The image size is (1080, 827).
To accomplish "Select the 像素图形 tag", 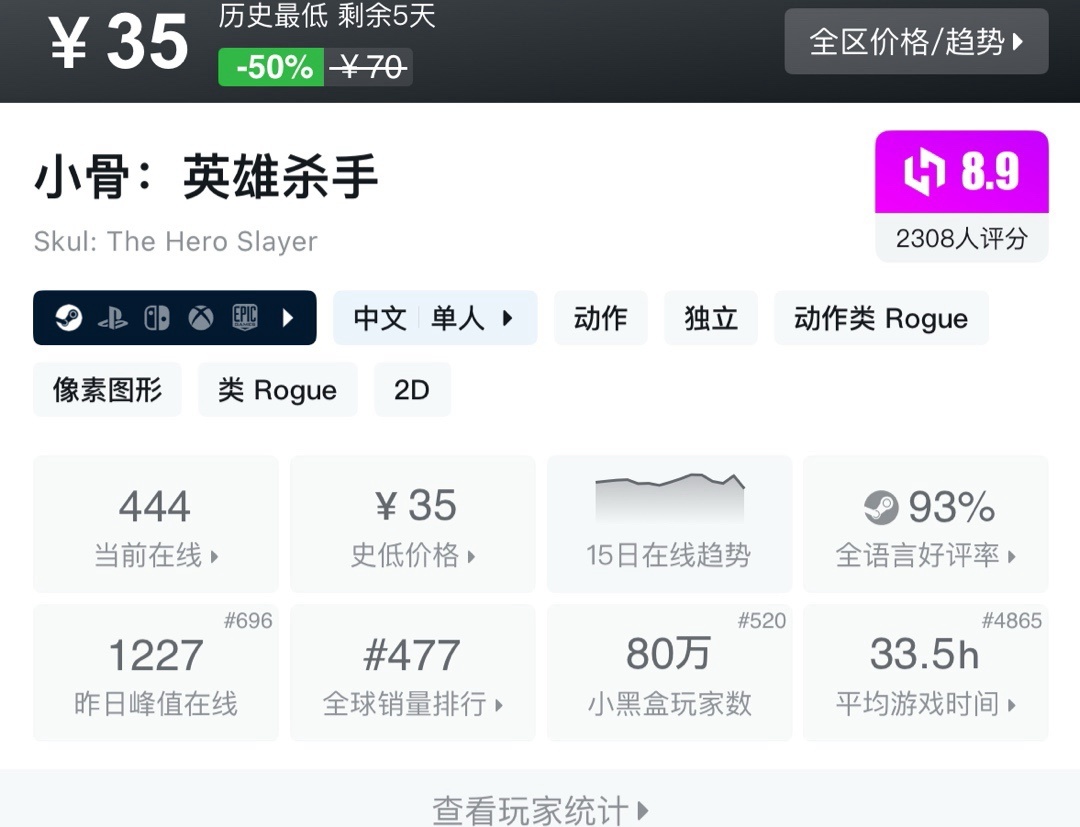I will (x=107, y=390).
